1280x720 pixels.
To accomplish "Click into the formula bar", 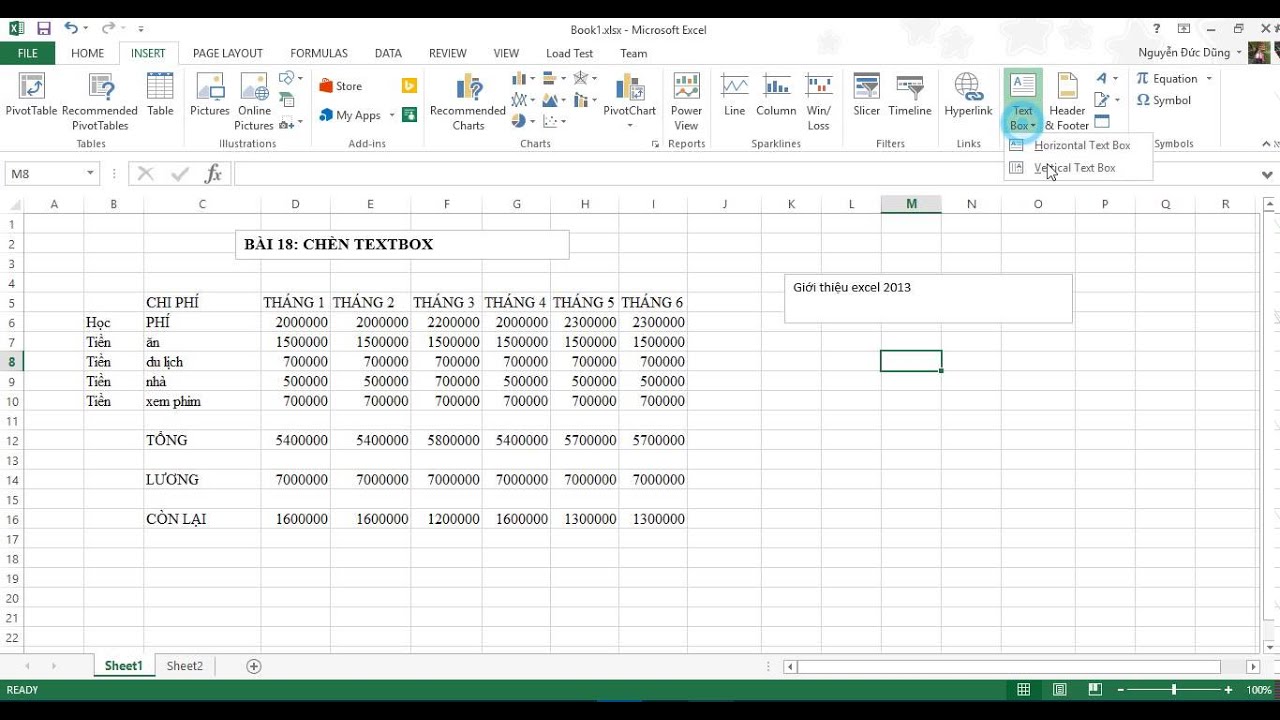I will tap(743, 174).
